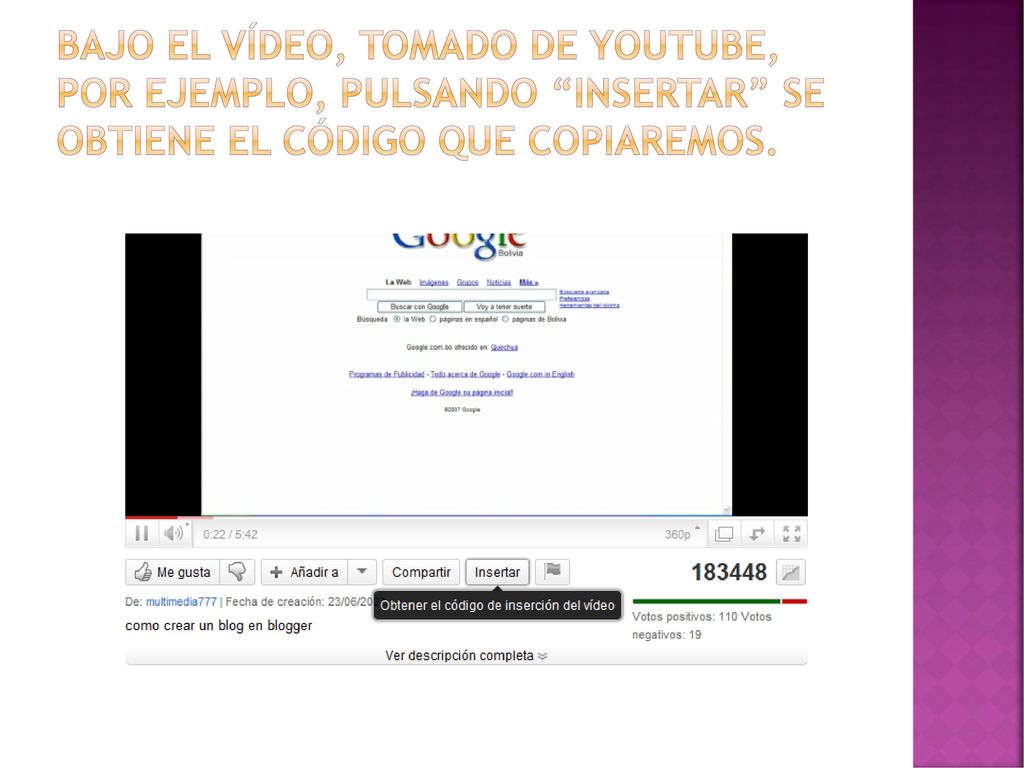
Task: Toggle the expand player size icon
Action: pos(756,534)
